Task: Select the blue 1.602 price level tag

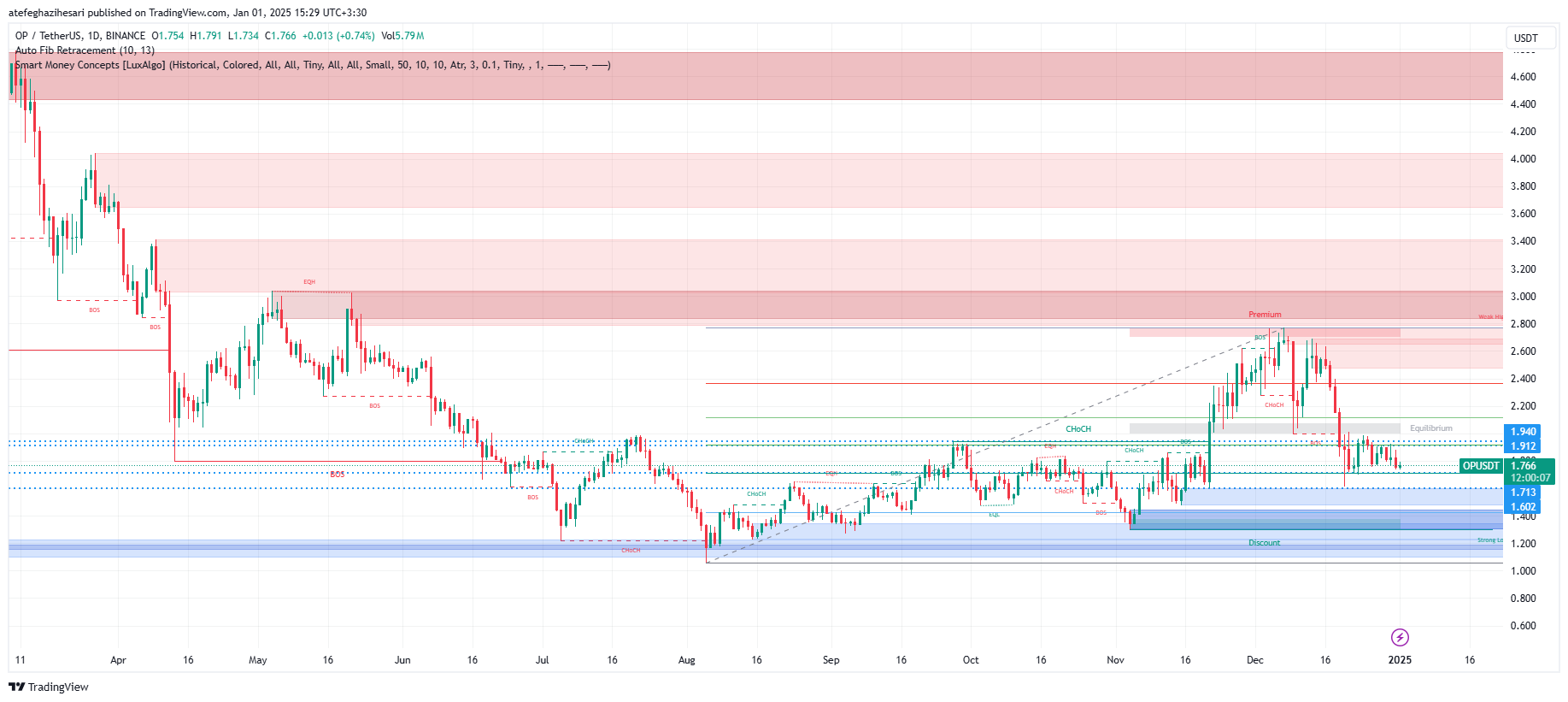Action: coord(1523,507)
